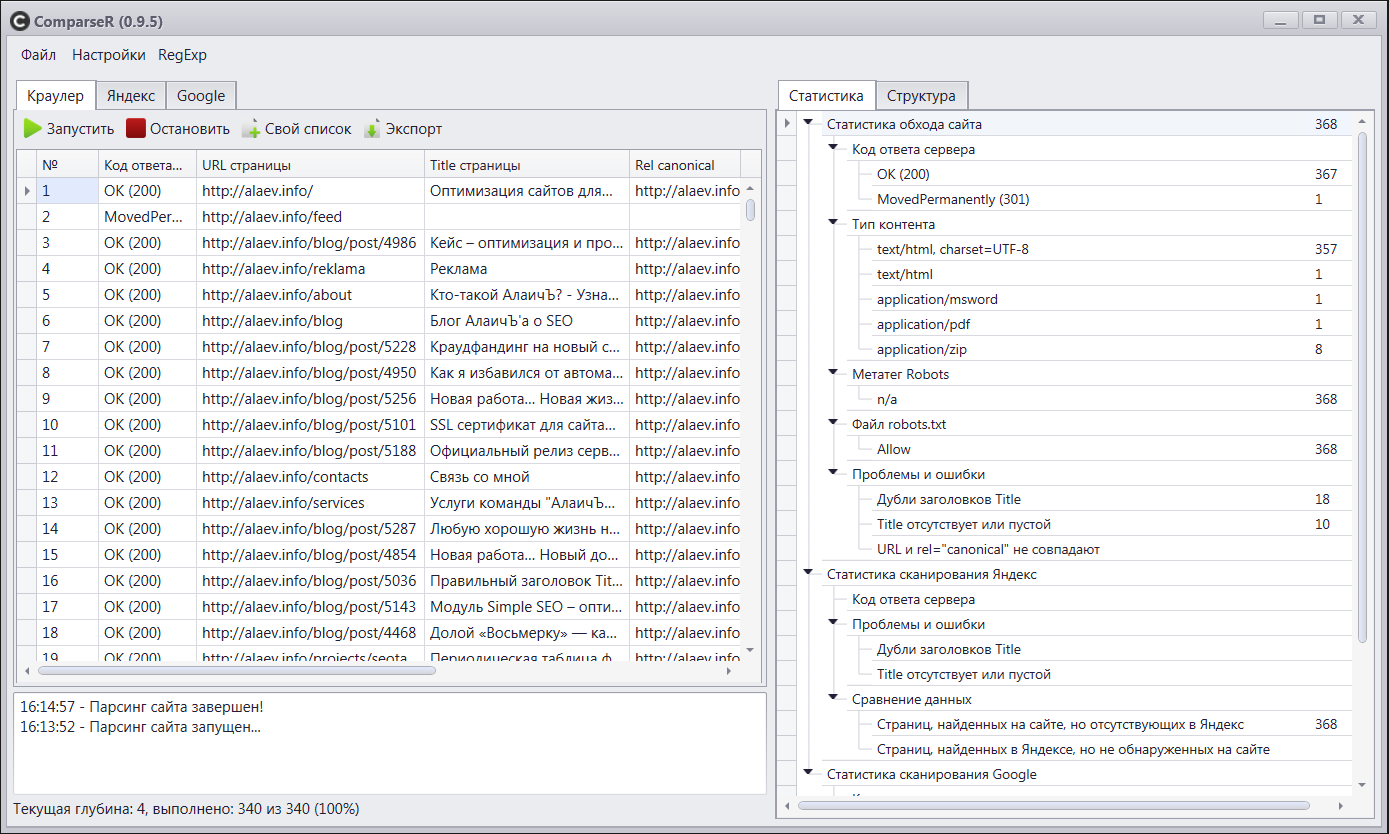This screenshot has height=834, width=1389.
Task: Collapse the Статистика сканирования Яндекс node
Action: (x=808, y=573)
